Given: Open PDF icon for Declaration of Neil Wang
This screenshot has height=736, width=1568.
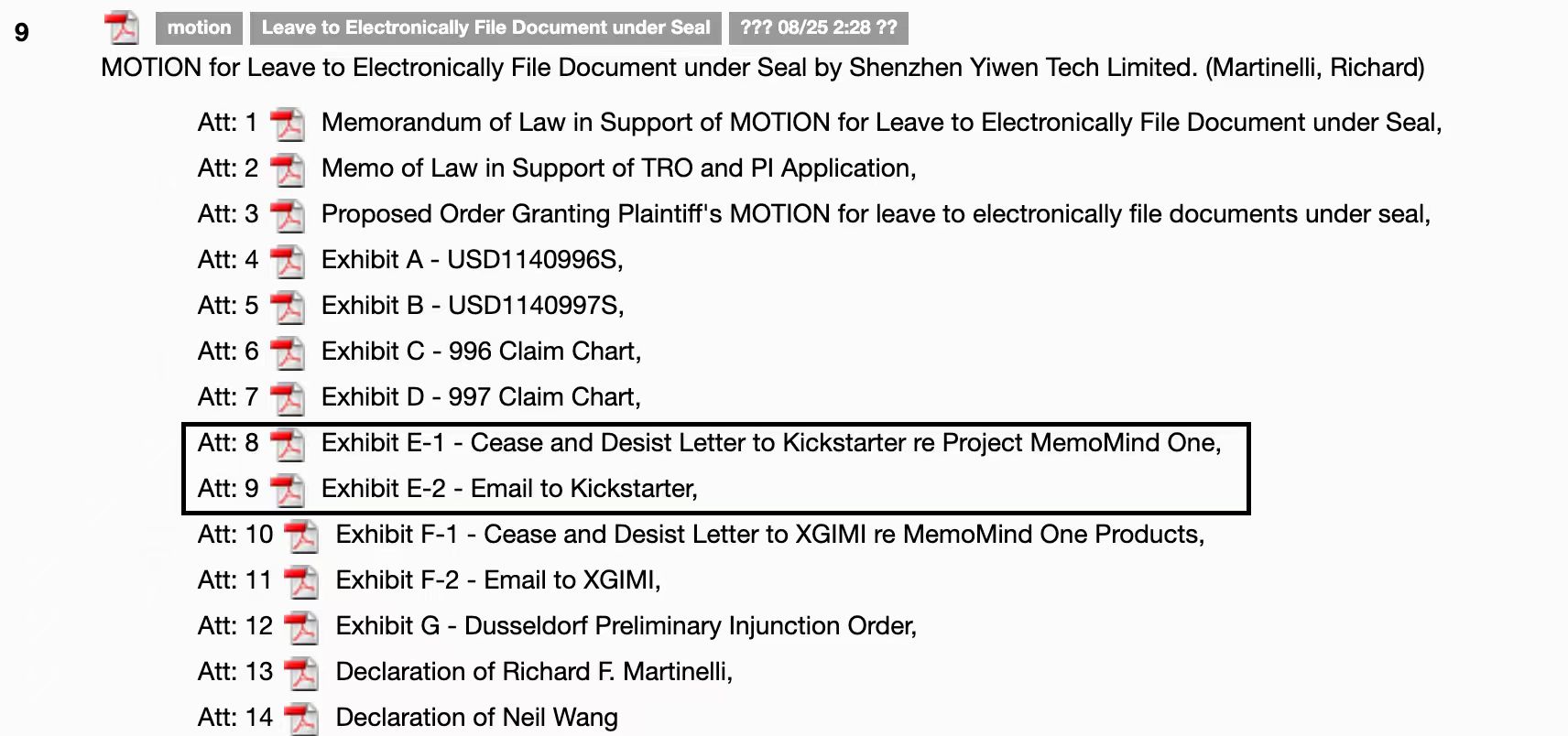Looking at the screenshot, I should pos(301,719).
